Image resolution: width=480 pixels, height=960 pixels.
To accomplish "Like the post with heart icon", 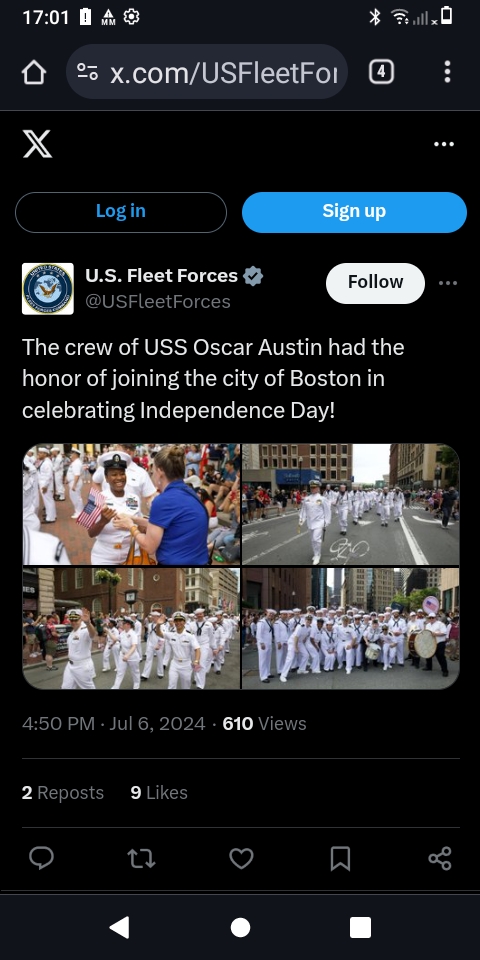I will 241,858.
